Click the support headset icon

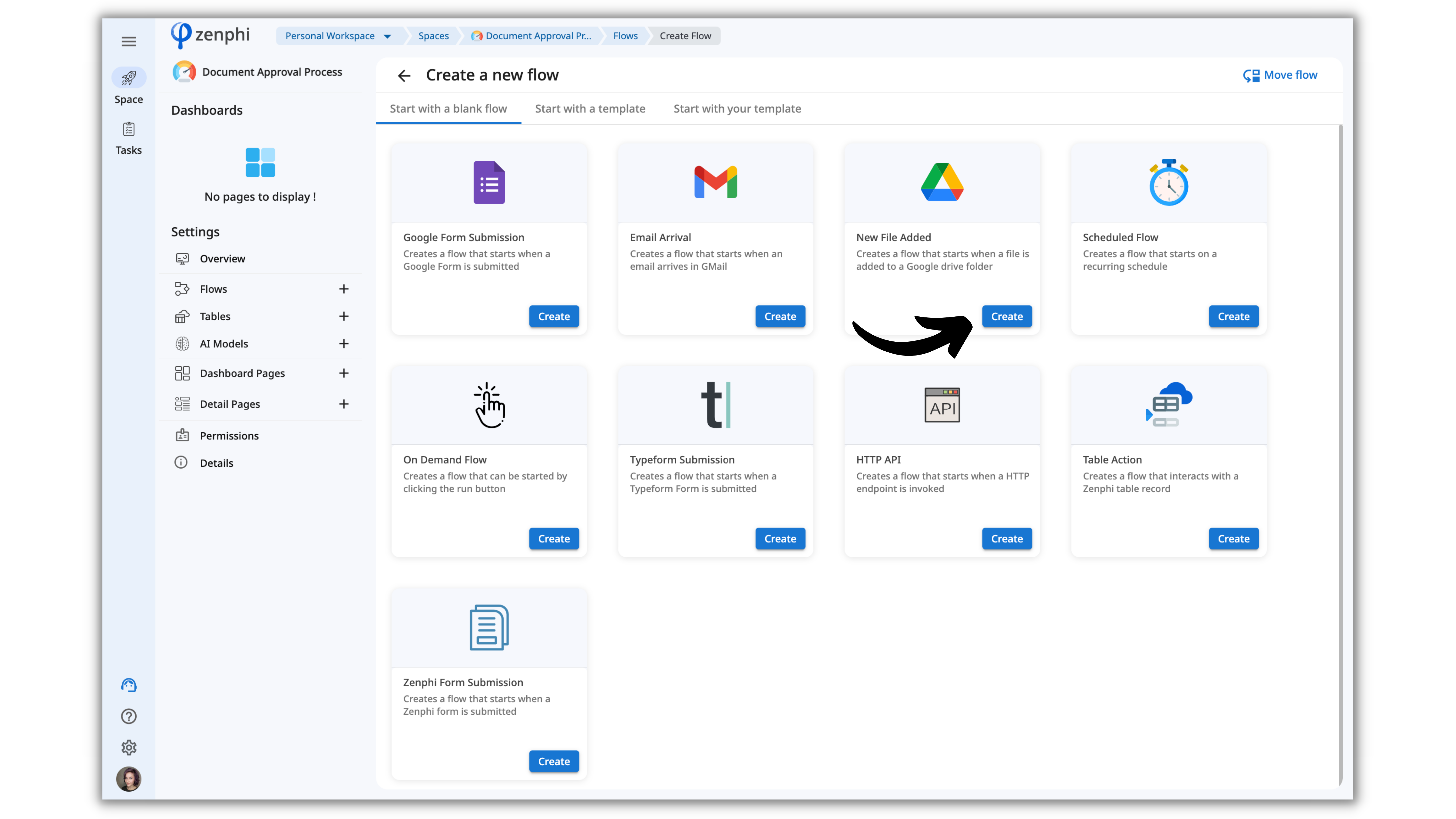click(x=129, y=685)
